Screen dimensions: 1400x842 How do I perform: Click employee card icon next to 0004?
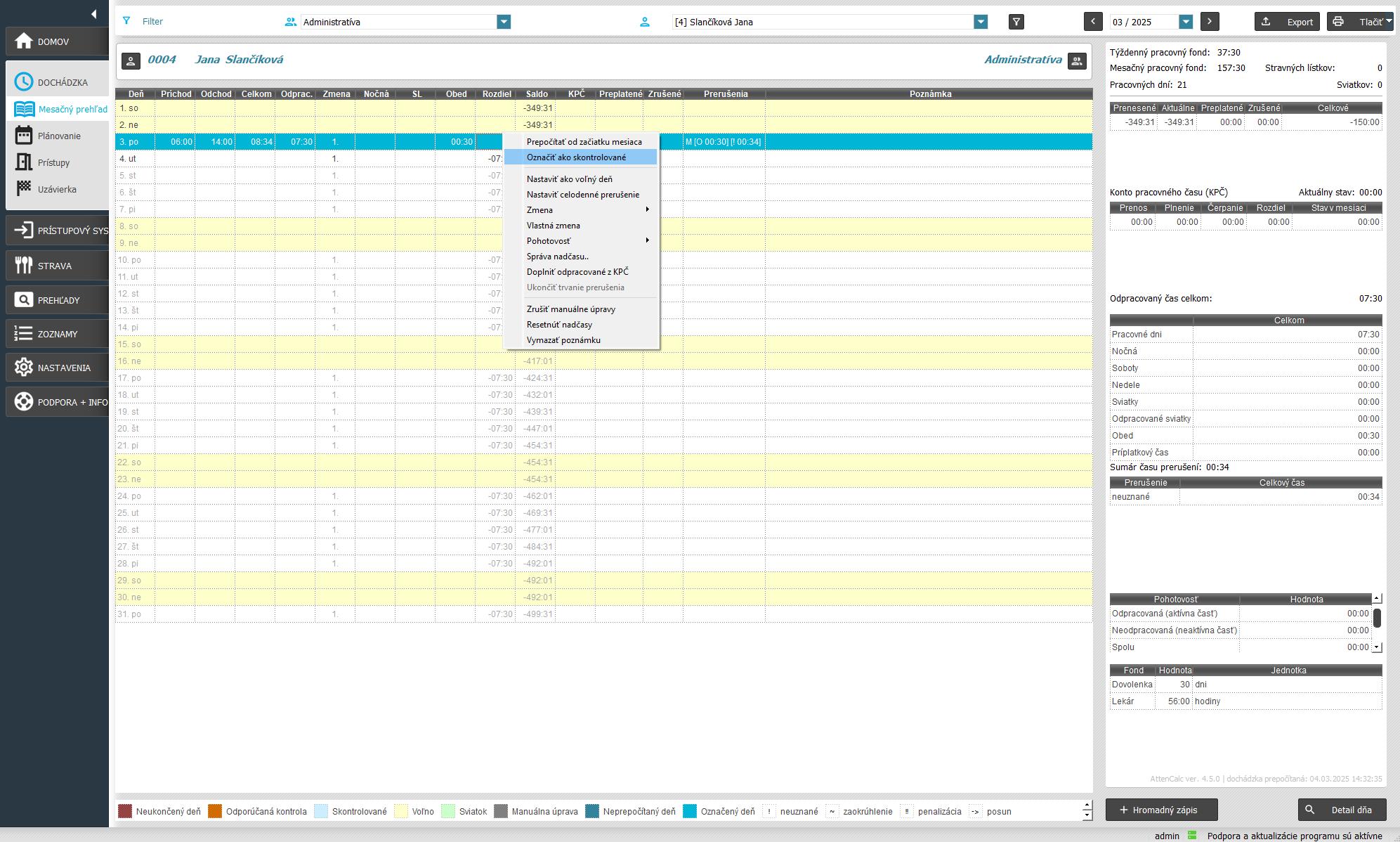click(131, 61)
